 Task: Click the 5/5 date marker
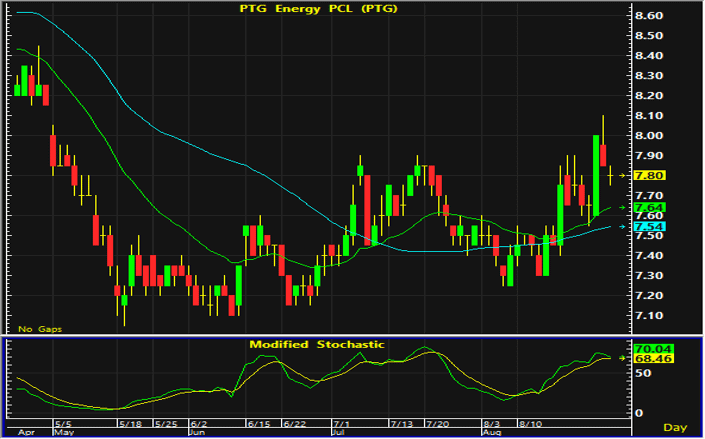click(63, 424)
